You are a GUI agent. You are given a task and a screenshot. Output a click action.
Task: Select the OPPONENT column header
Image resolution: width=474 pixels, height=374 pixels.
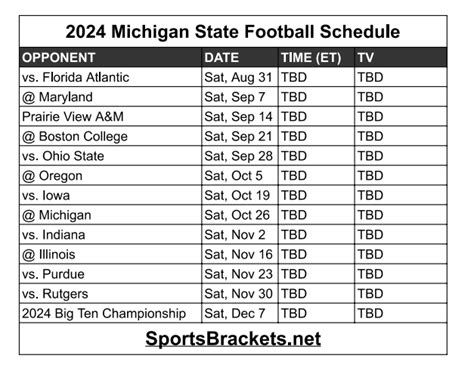click(111, 57)
